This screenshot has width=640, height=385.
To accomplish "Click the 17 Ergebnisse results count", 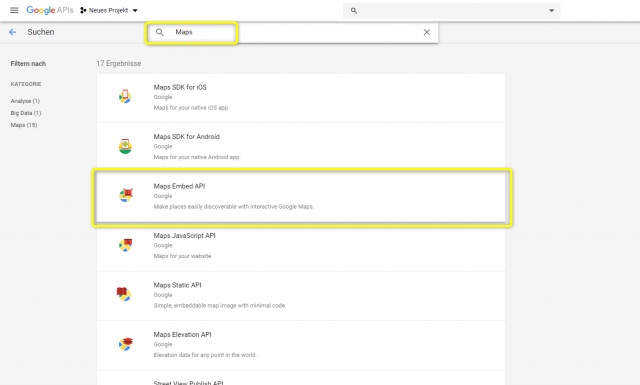I will tap(119, 63).
